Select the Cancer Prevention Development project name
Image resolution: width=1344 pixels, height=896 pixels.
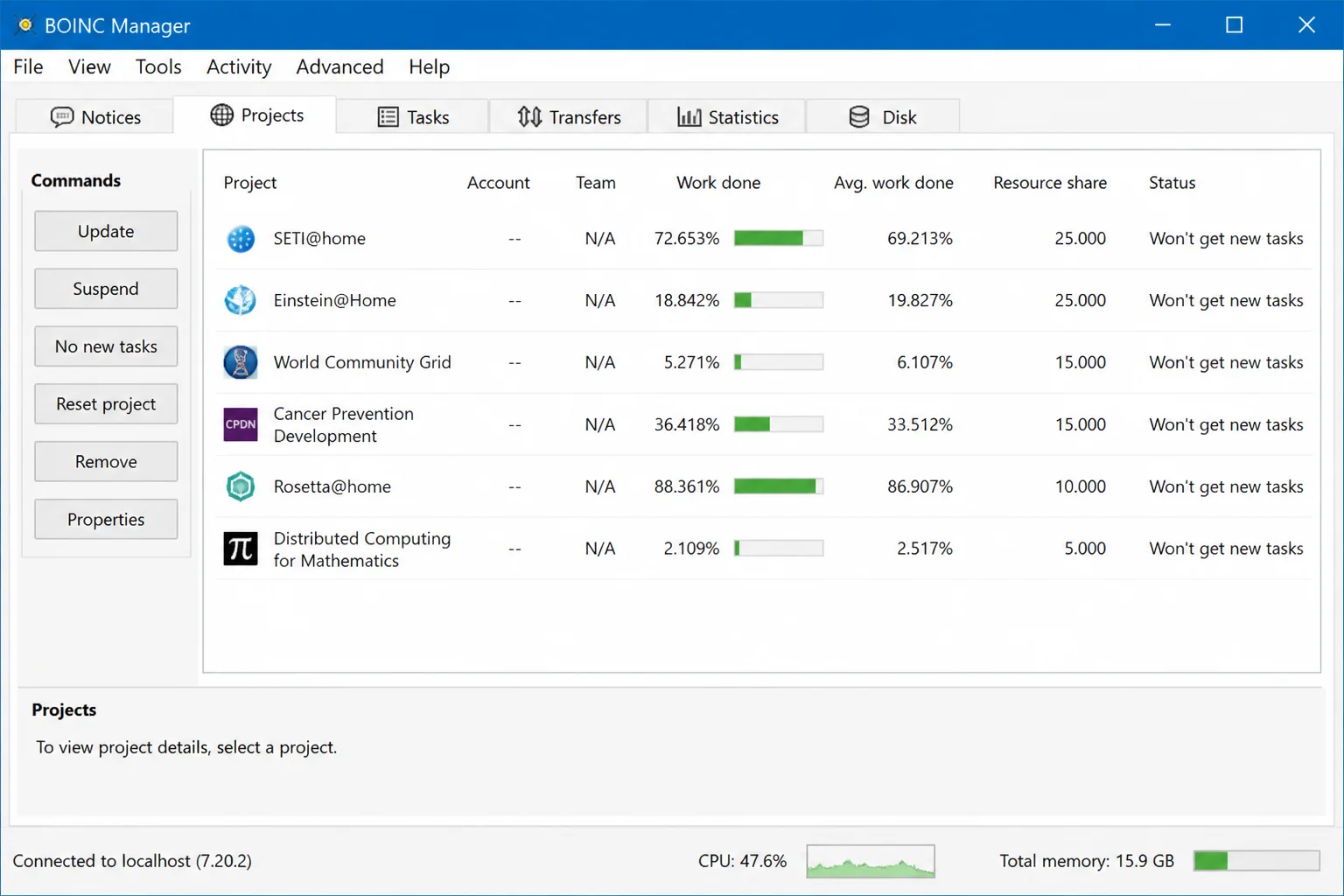coord(343,424)
